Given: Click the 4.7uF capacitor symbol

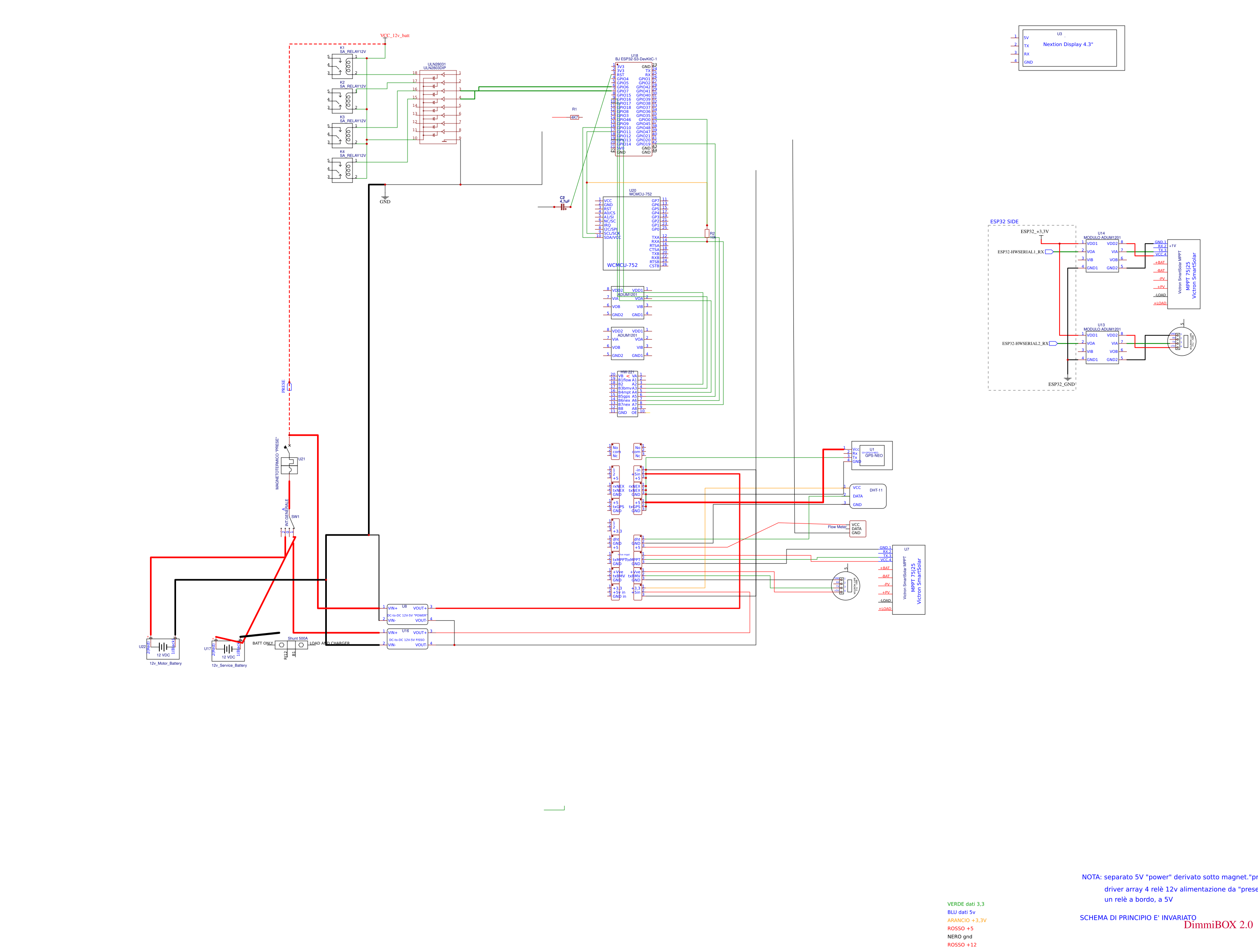Looking at the screenshot, I should (563, 207).
